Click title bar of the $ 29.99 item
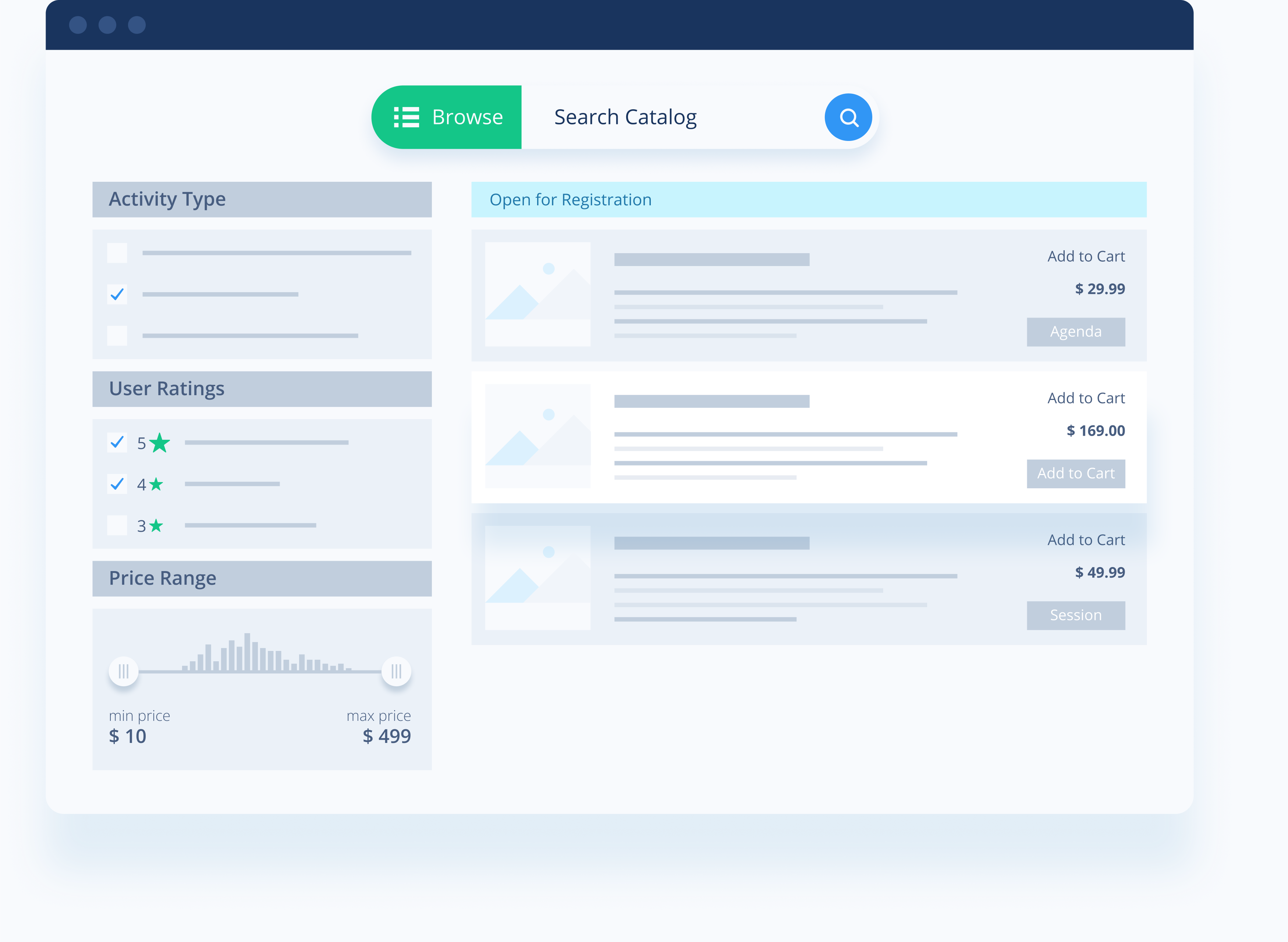This screenshot has height=942, width=1288. 712,259
